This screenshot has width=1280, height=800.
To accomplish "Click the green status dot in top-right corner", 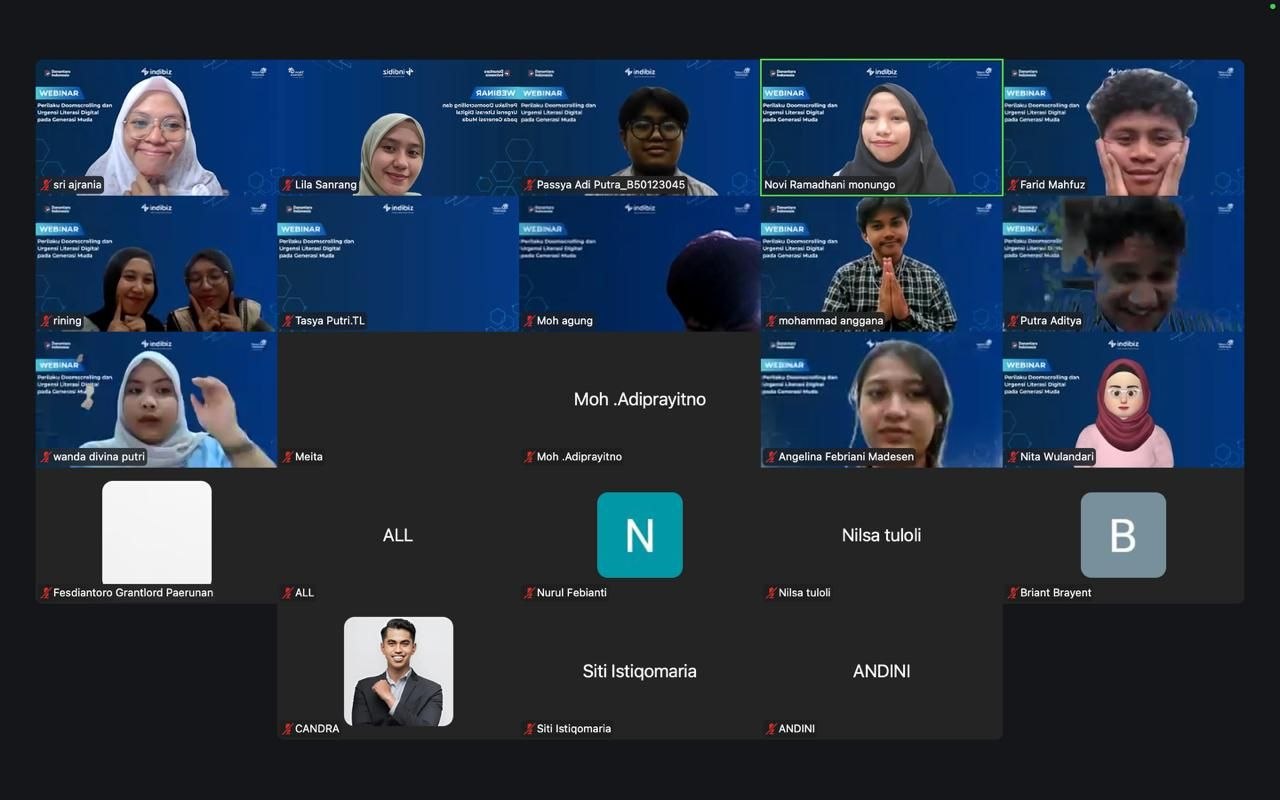I will click(1271, 6).
